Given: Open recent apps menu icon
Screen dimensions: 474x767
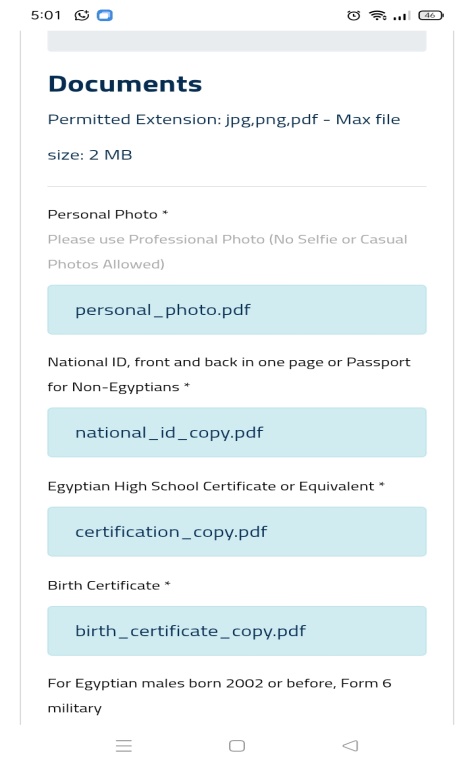Looking at the screenshot, I should coord(124,745).
